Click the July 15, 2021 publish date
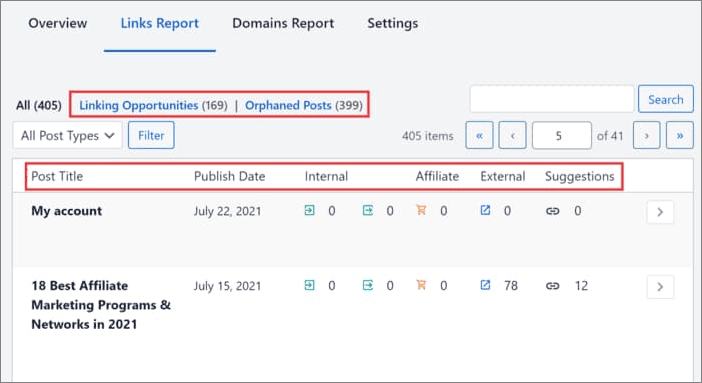 coord(227,286)
